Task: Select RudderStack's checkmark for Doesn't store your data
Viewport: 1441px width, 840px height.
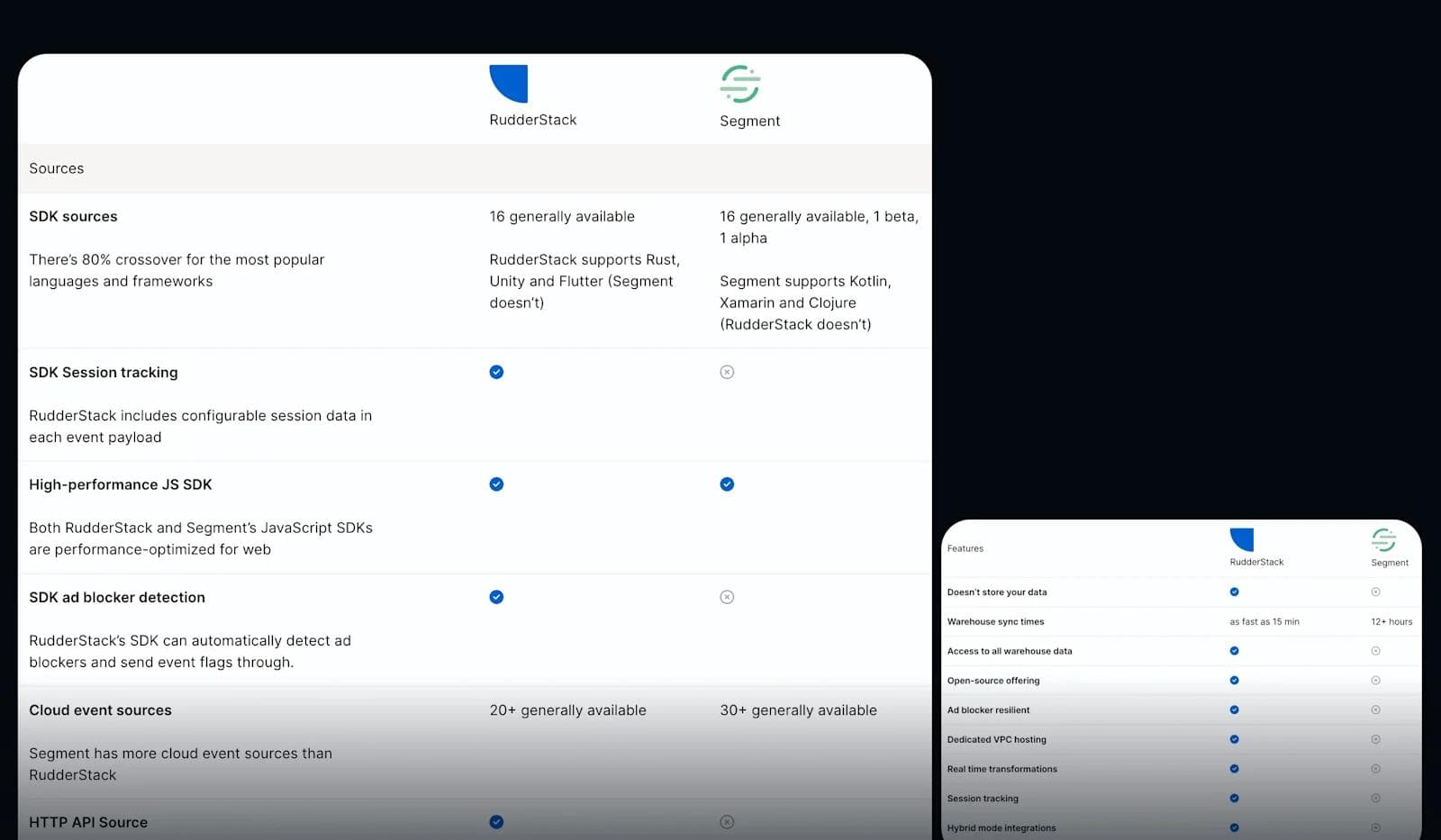Action: point(1234,592)
